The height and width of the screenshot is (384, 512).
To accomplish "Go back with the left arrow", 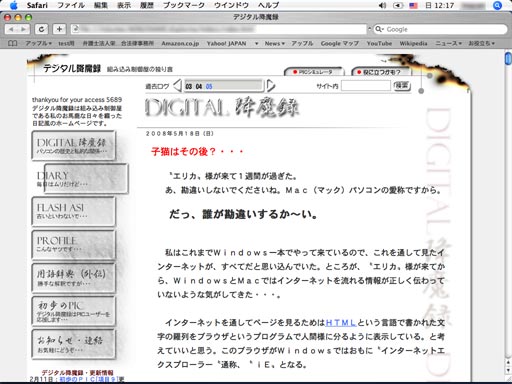I will point(11,29).
